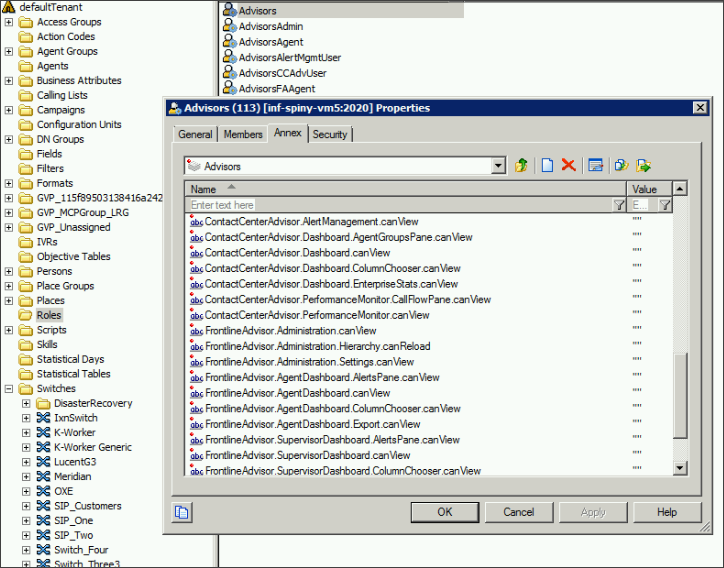724x568 pixels.
Task: Expand the Access Groups tree node
Action: click(x=9, y=22)
